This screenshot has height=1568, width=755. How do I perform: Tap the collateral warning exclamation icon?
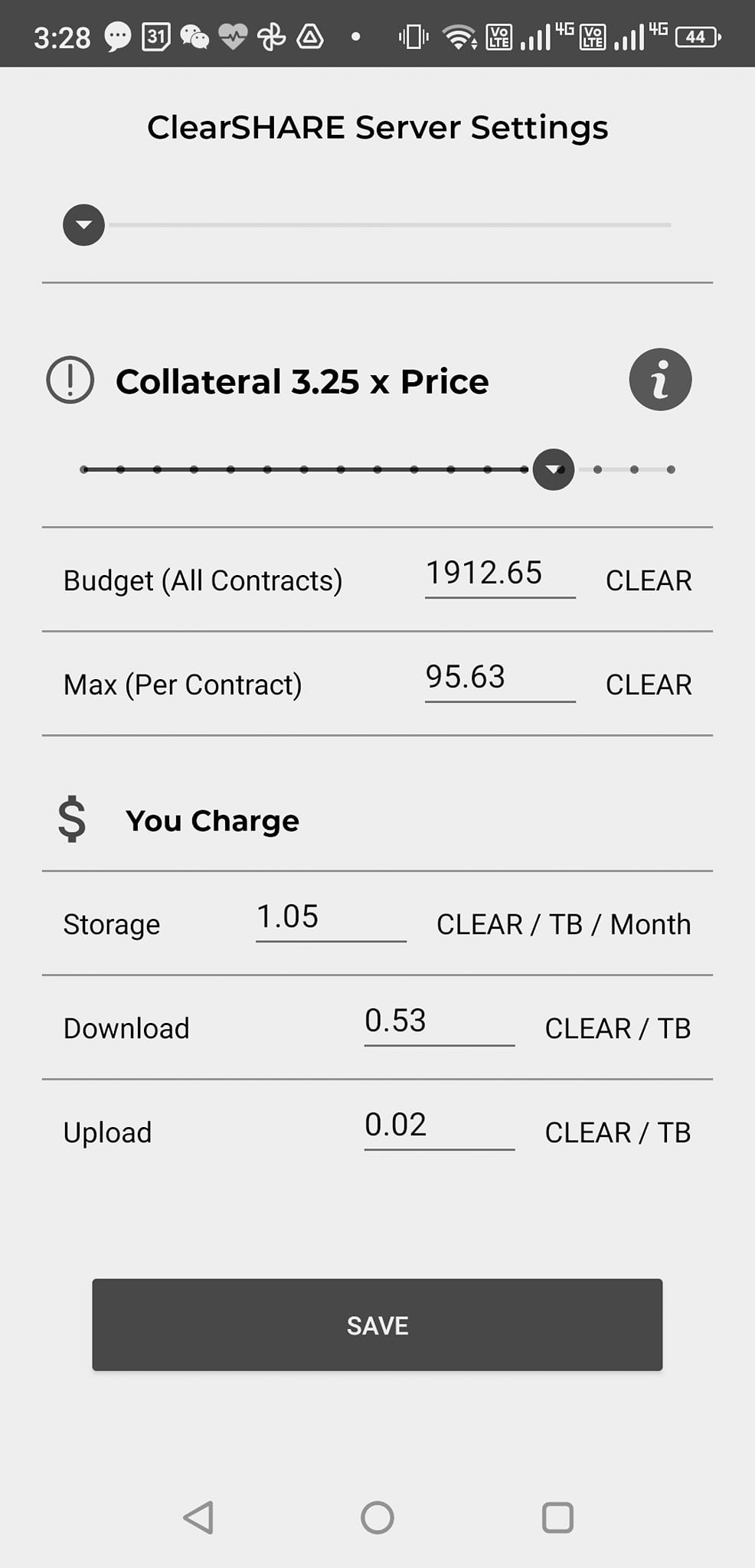pos(70,381)
